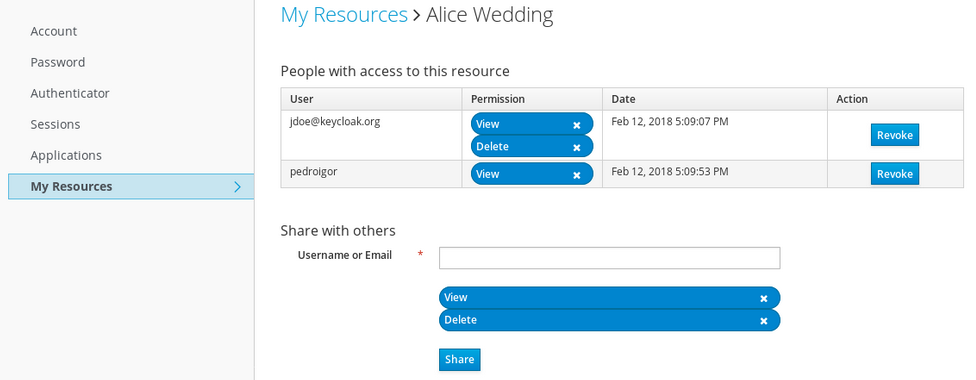Open the Password page
The width and height of the screenshot is (976, 380).
coord(58,62)
